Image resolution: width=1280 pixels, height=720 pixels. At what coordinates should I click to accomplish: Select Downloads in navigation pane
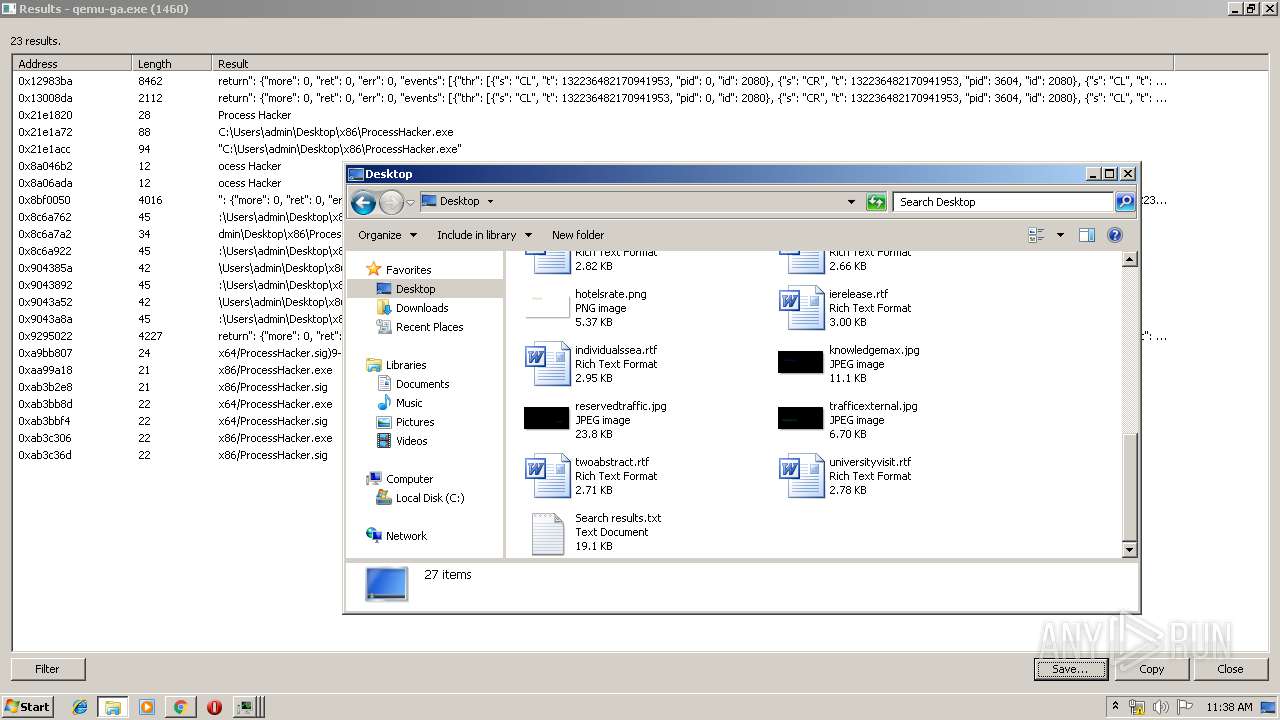pyautogui.click(x=422, y=308)
